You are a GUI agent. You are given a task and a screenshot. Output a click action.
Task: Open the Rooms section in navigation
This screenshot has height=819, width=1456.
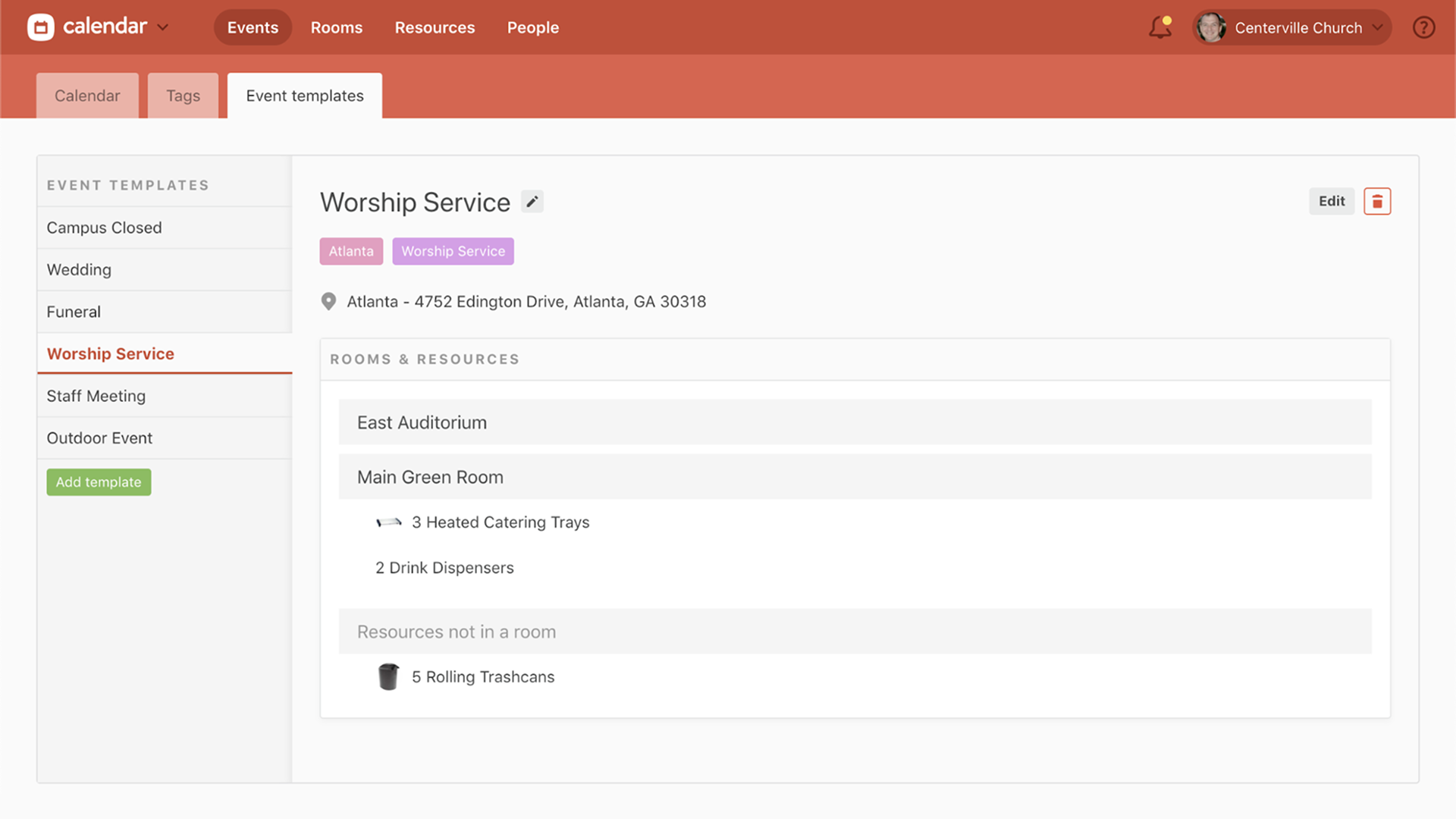click(336, 27)
